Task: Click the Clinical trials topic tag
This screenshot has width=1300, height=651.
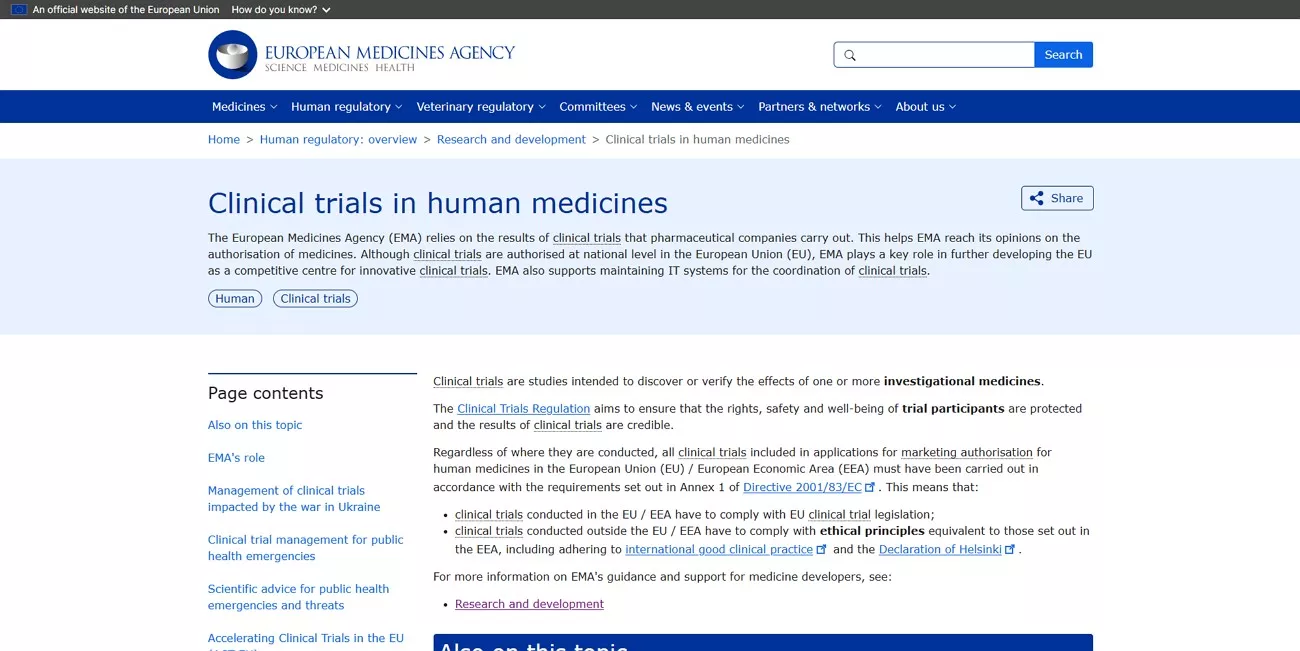Action: point(315,298)
